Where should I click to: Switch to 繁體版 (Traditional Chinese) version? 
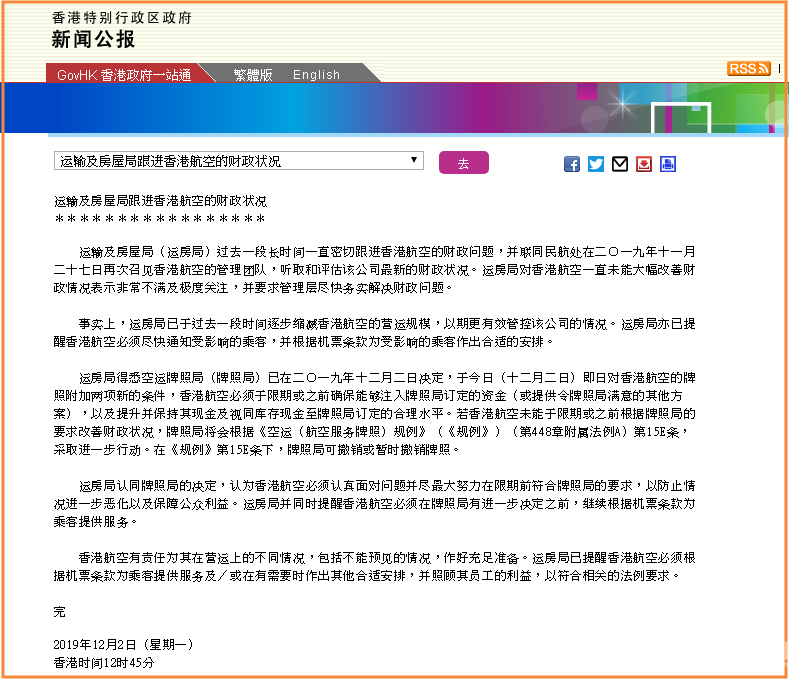pyautogui.click(x=253, y=75)
